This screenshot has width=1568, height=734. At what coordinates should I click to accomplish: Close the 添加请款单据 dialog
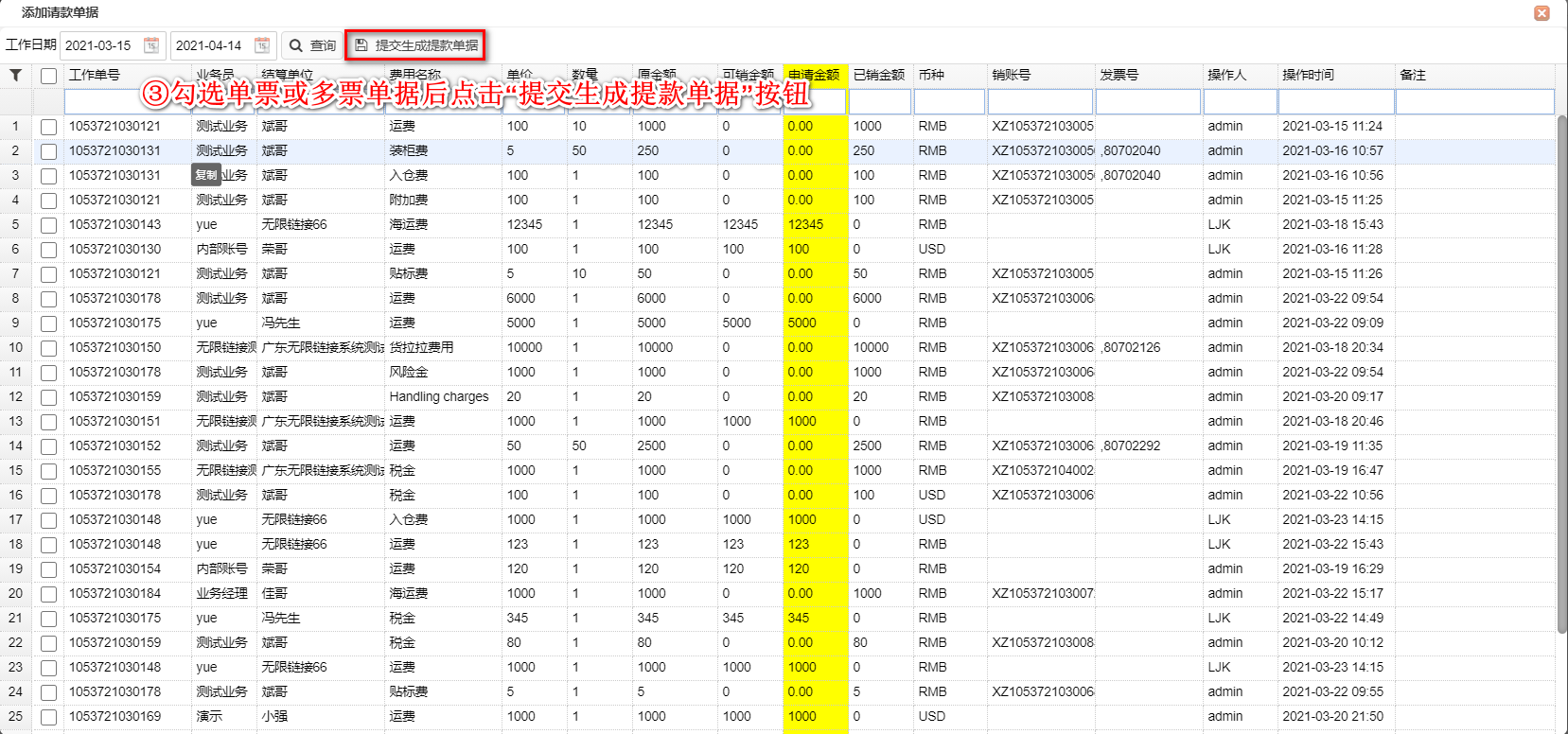(1542, 13)
